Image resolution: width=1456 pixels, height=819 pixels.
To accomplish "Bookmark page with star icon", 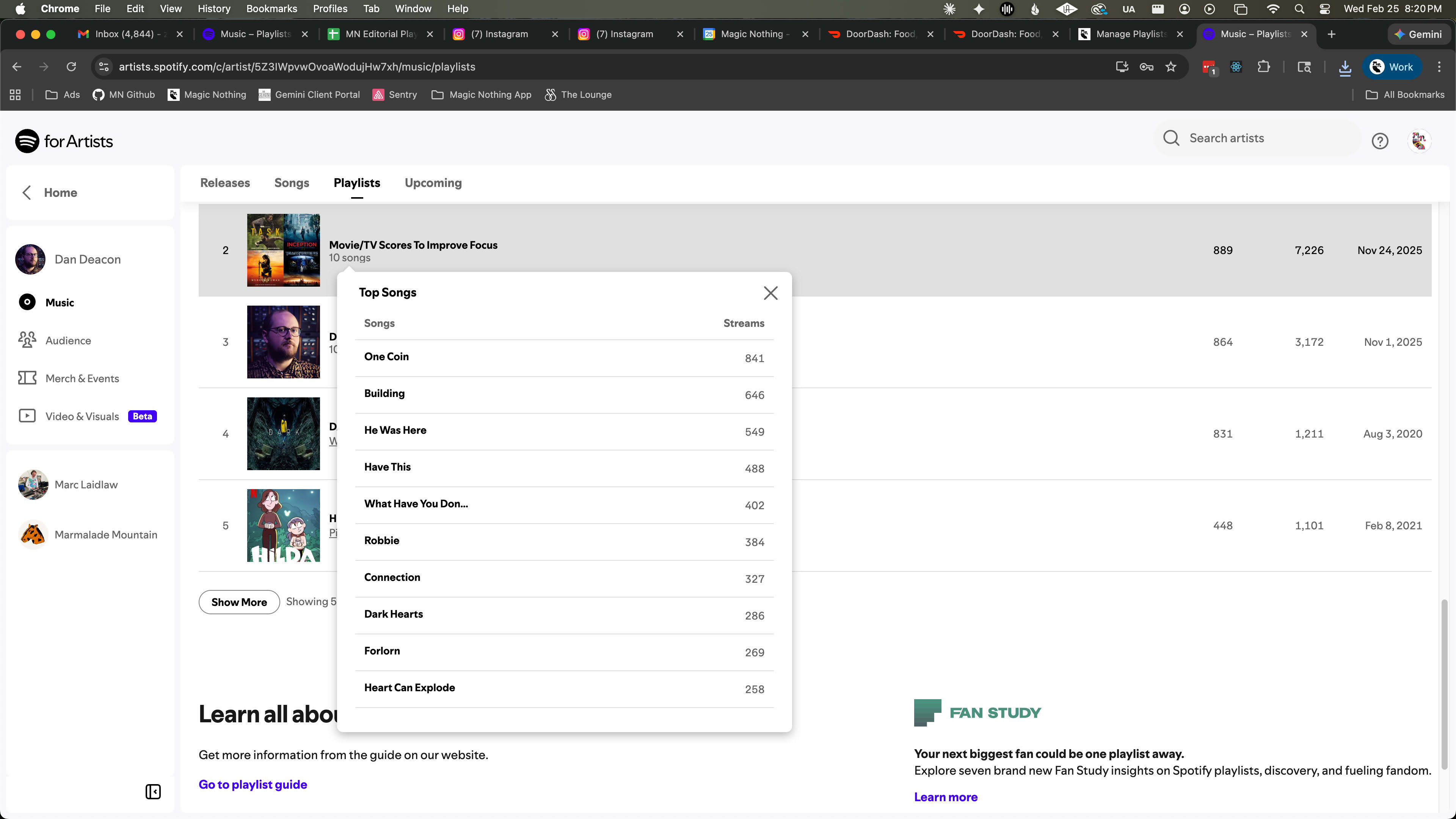I will coord(1170,67).
